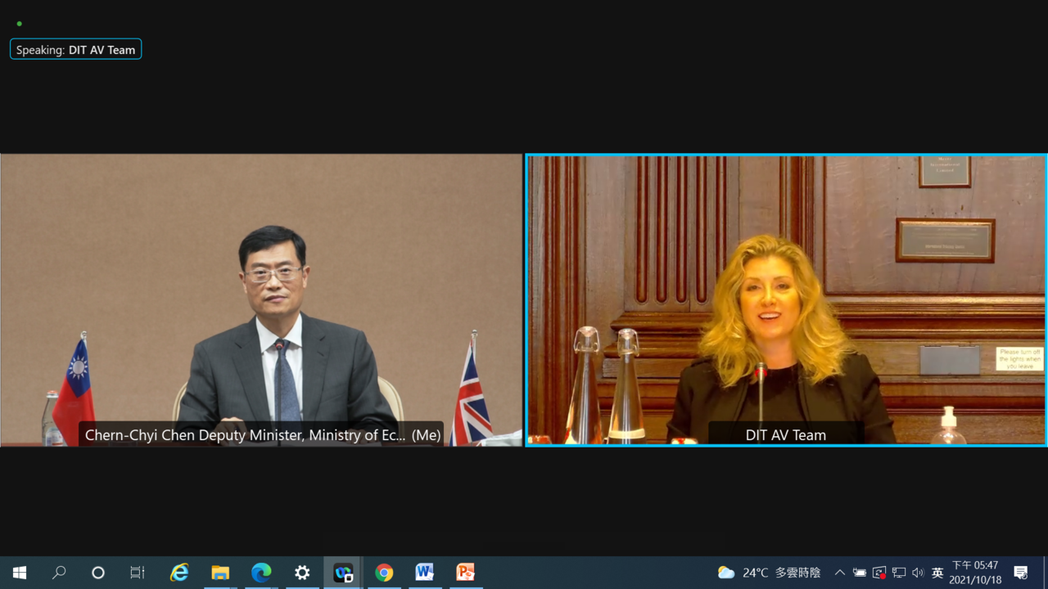
Task: Switch to Microsoft Edge on taskbar
Action: point(261,573)
